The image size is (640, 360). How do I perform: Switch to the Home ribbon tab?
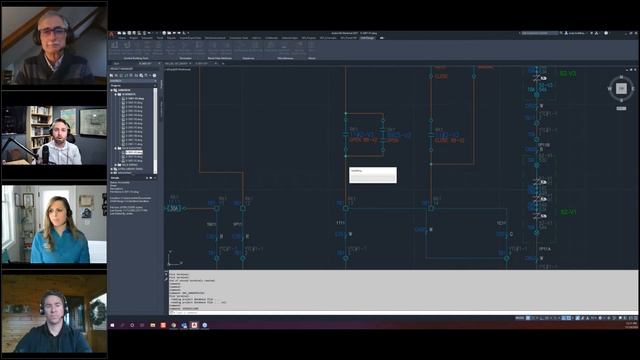click(x=122, y=38)
